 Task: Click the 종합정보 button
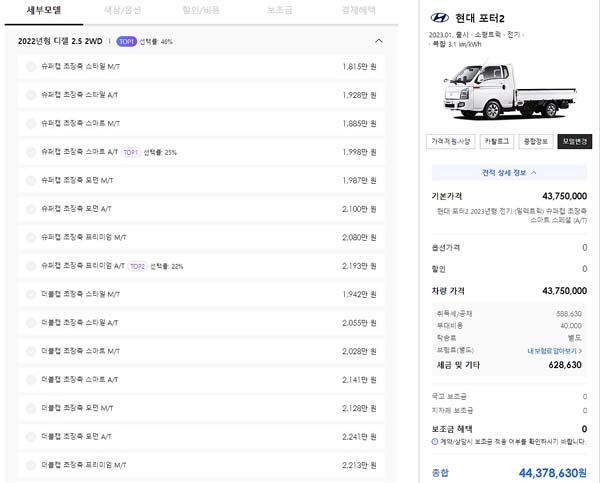(x=536, y=142)
